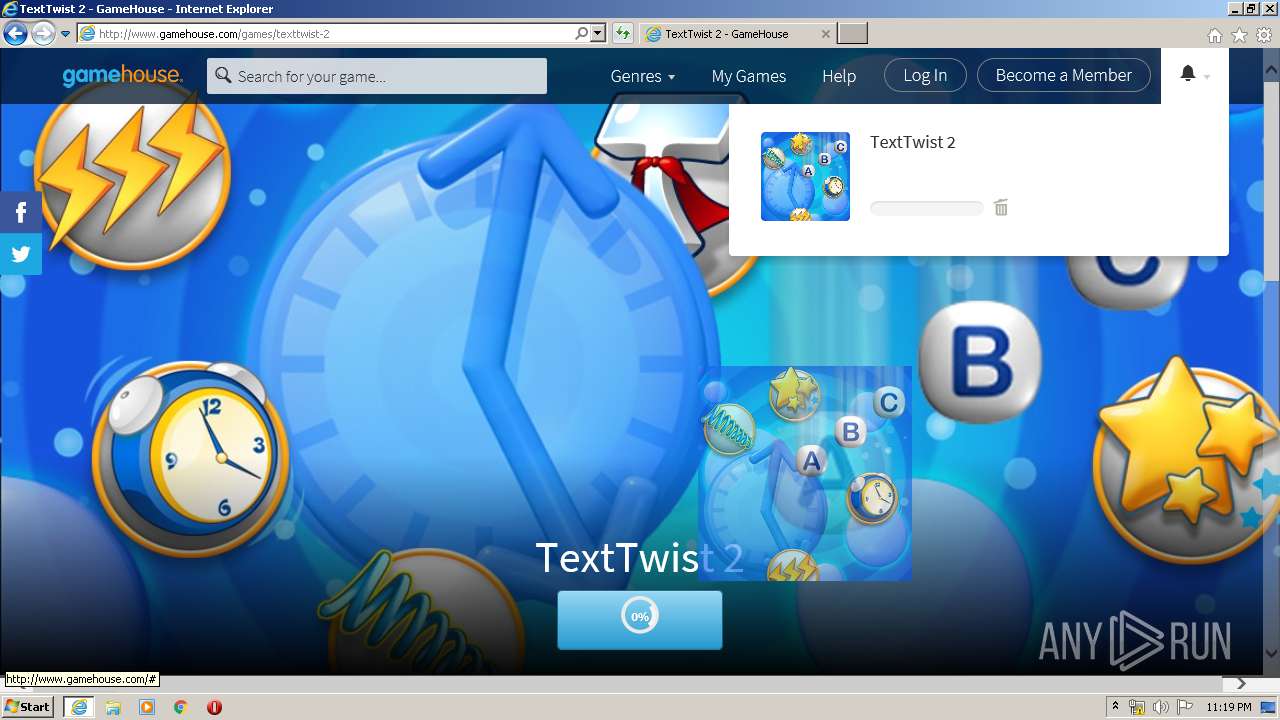The height and width of the screenshot is (720, 1280).
Task: Click the search magnifier icon
Action: 223,76
